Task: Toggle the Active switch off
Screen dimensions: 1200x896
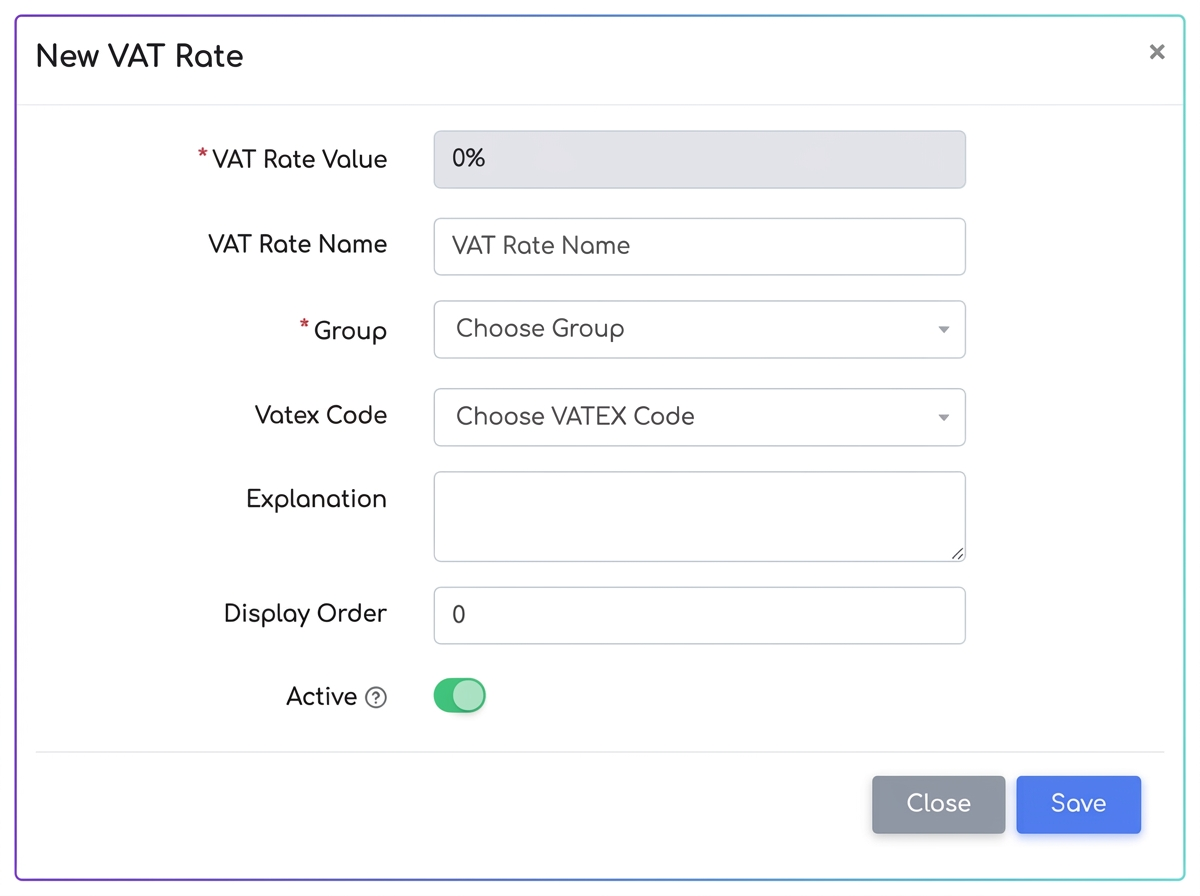Action: point(460,696)
